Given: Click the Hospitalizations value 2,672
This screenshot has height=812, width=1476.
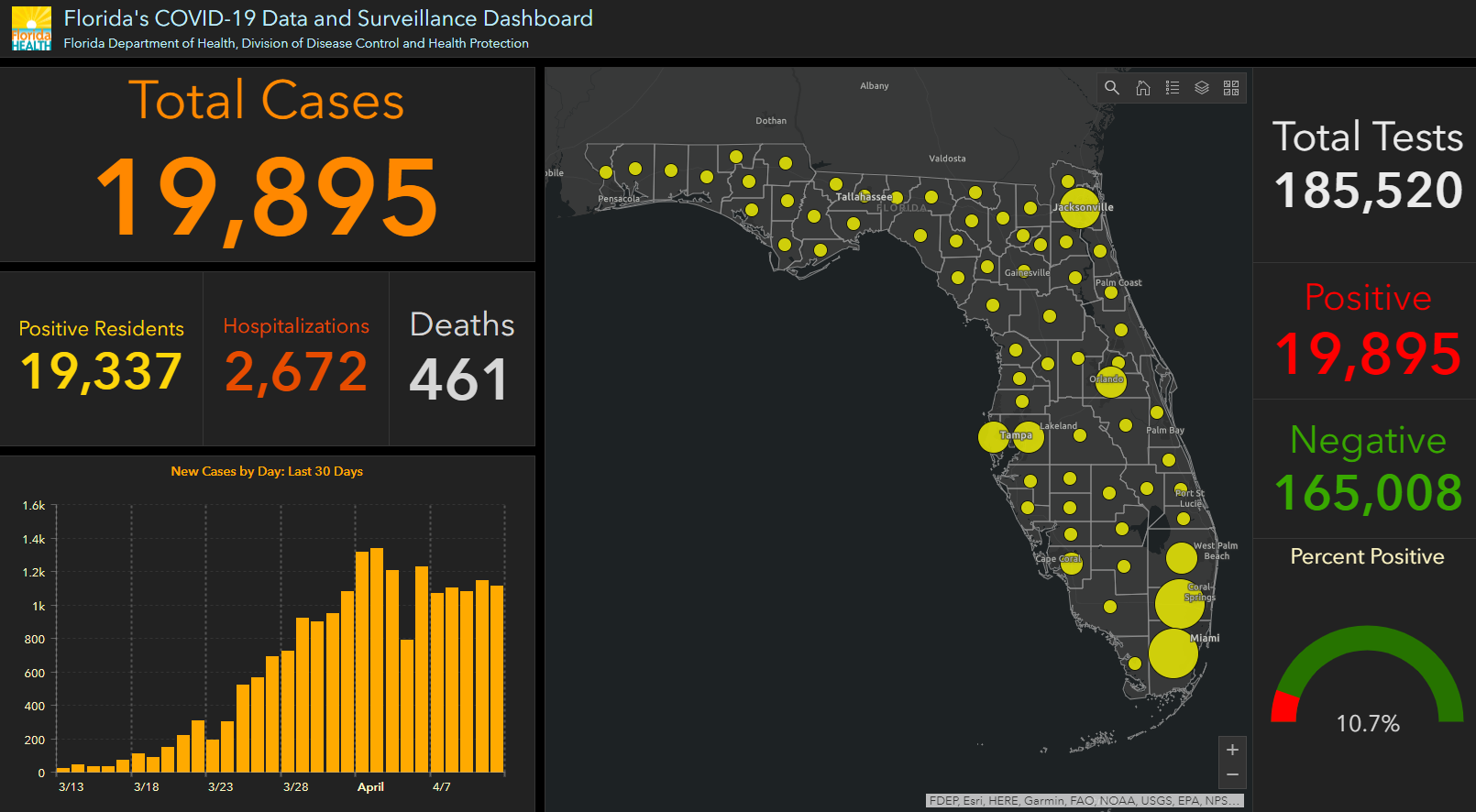Looking at the screenshot, I should click(x=296, y=372).
